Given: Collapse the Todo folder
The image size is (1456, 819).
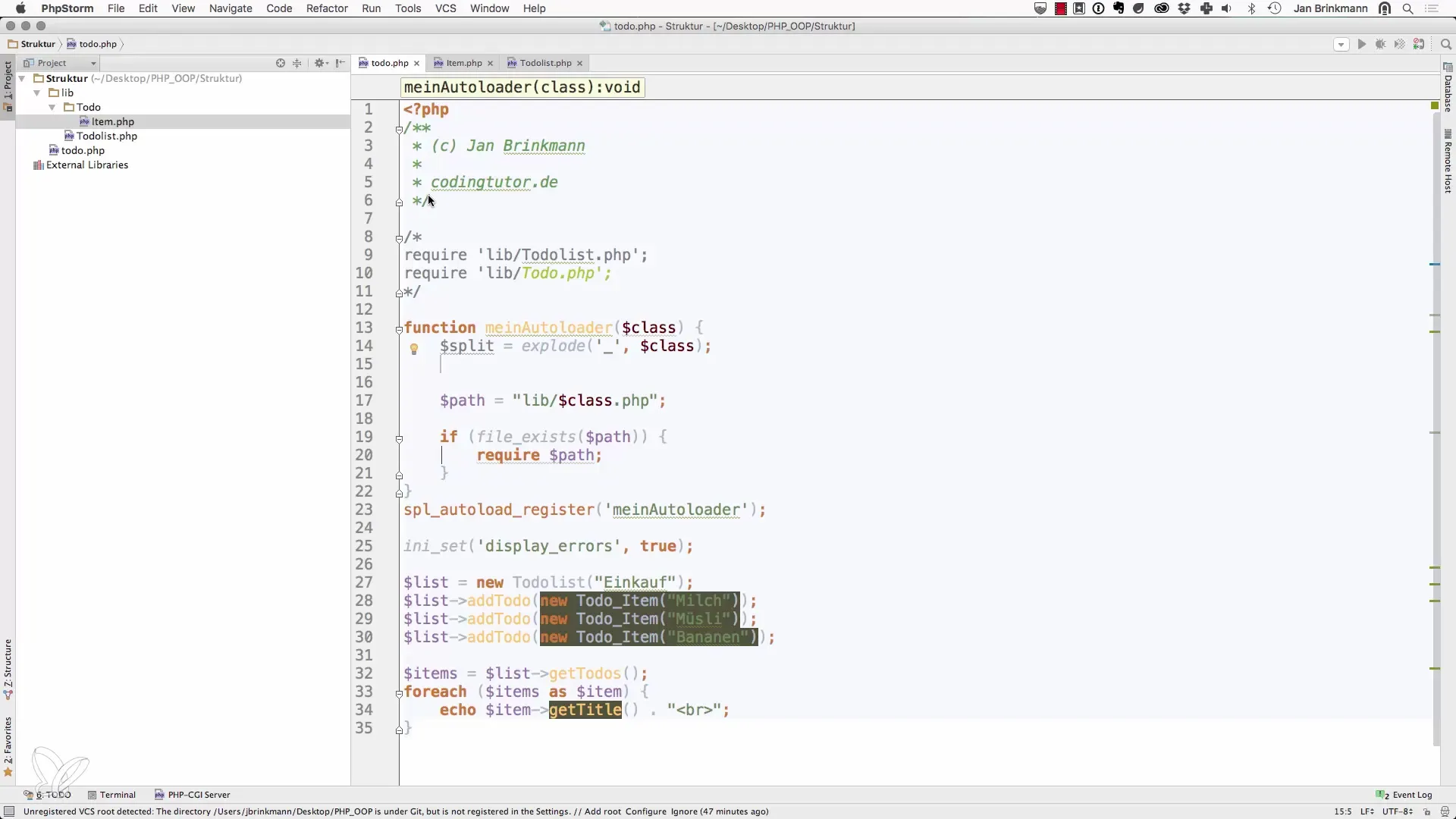Looking at the screenshot, I should [52, 107].
